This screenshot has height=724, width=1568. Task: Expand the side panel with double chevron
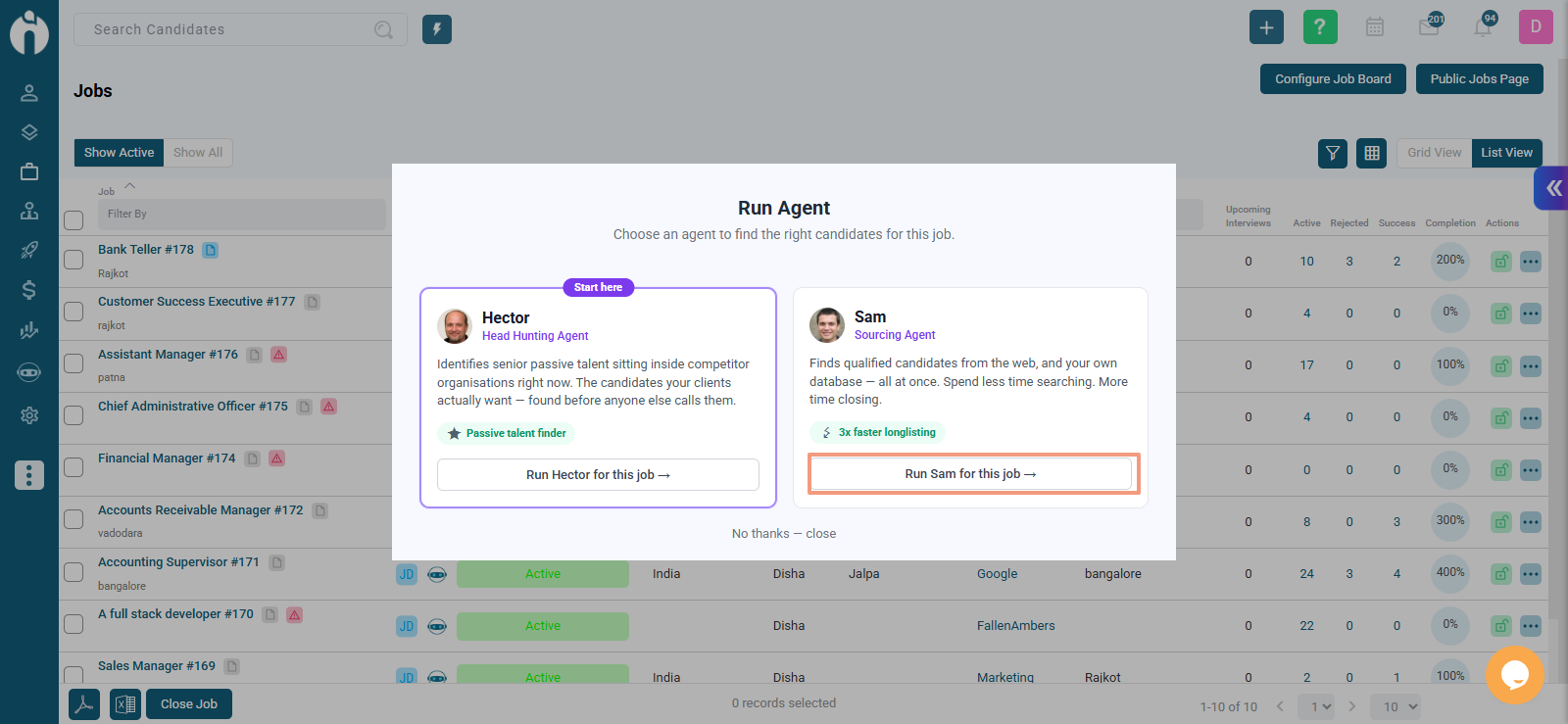(1553, 187)
